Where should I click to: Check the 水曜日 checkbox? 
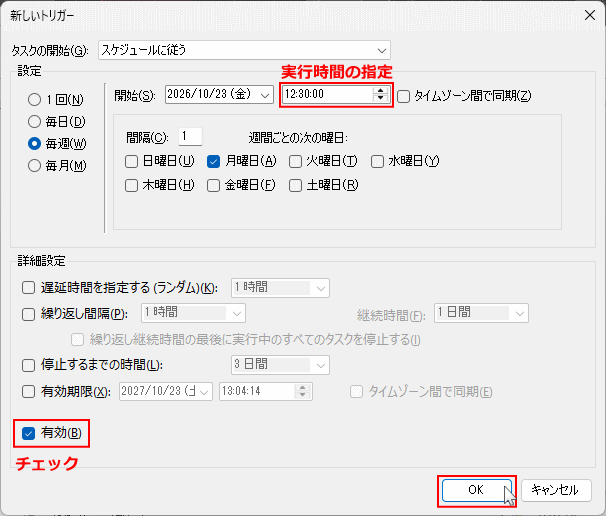click(x=377, y=162)
